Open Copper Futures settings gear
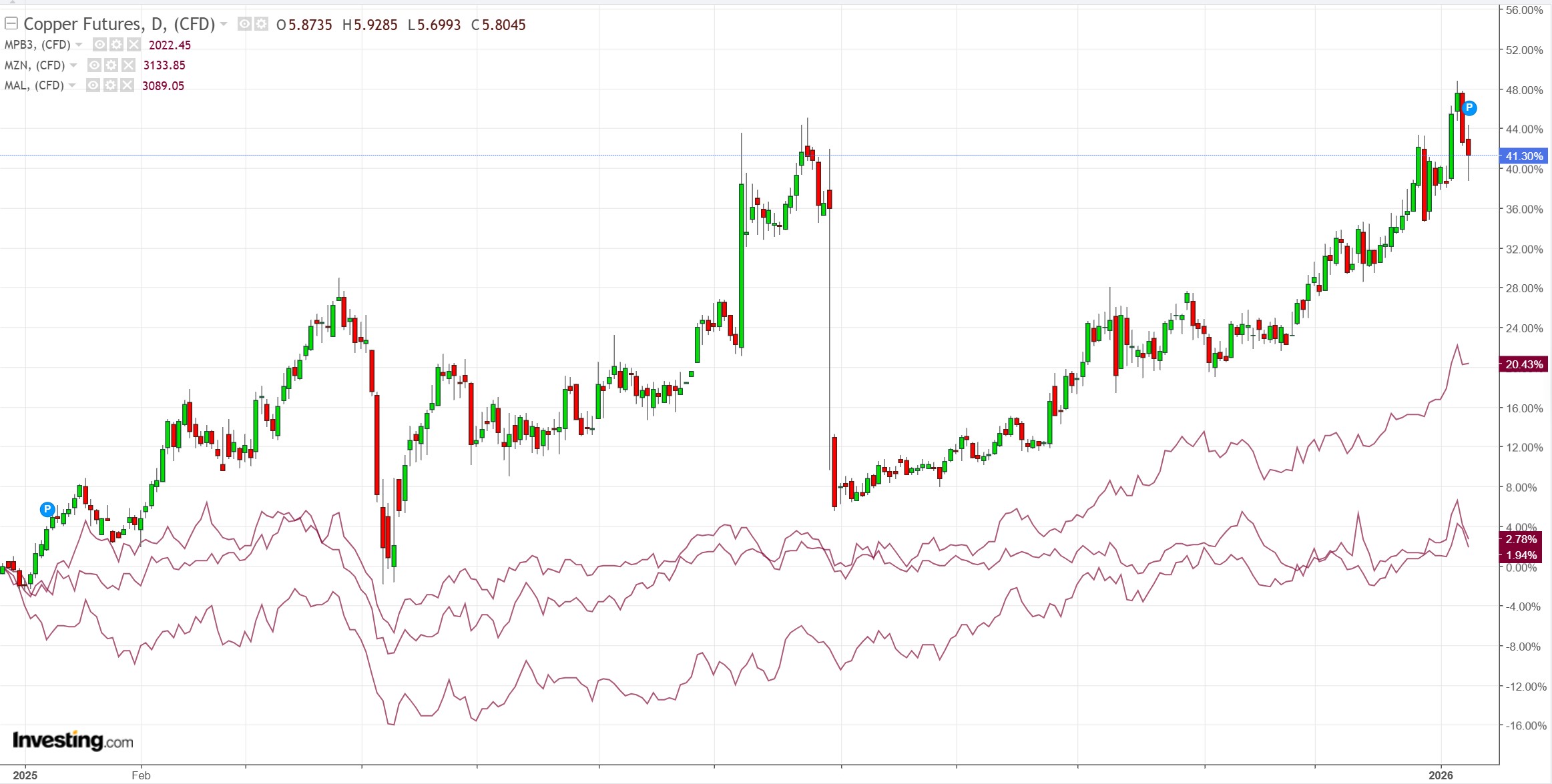Image resolution: width=1552 pixels, height=784 pixels. (x=261, y=24)
